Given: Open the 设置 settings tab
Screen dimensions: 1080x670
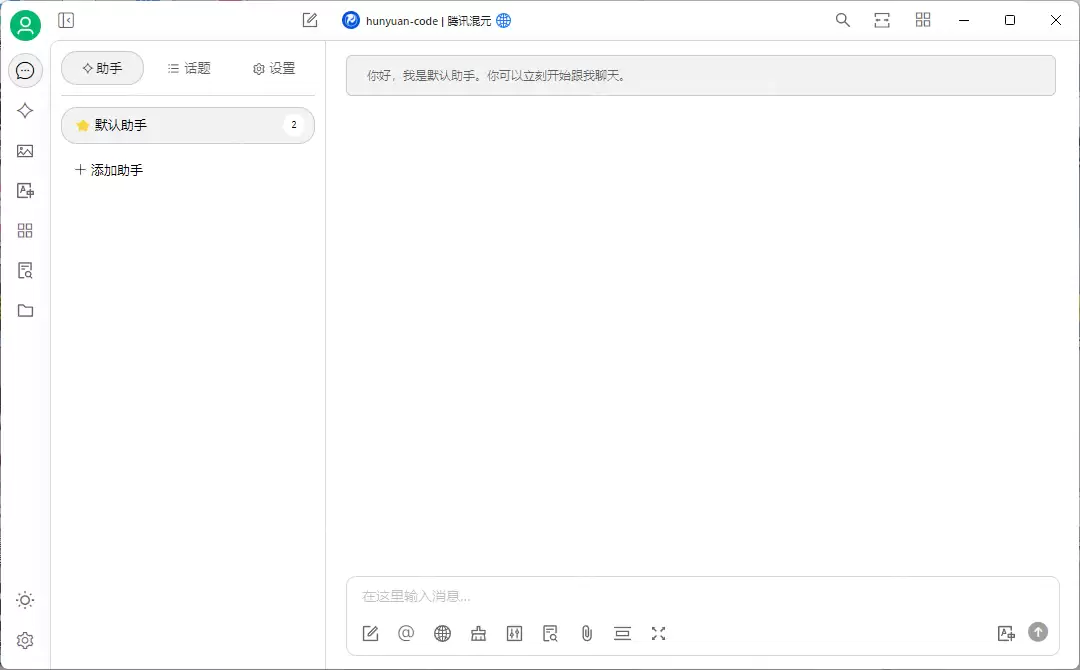Looking at the screenshot, I should point(273,68).
